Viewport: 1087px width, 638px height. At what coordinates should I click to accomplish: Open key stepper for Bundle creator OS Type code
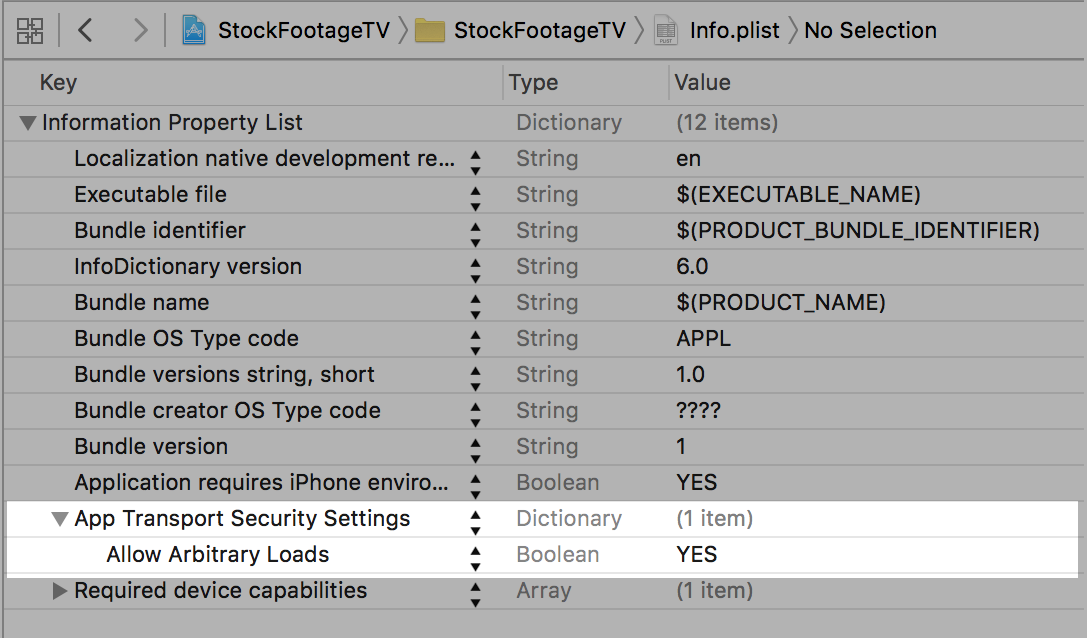coord(476,414)
